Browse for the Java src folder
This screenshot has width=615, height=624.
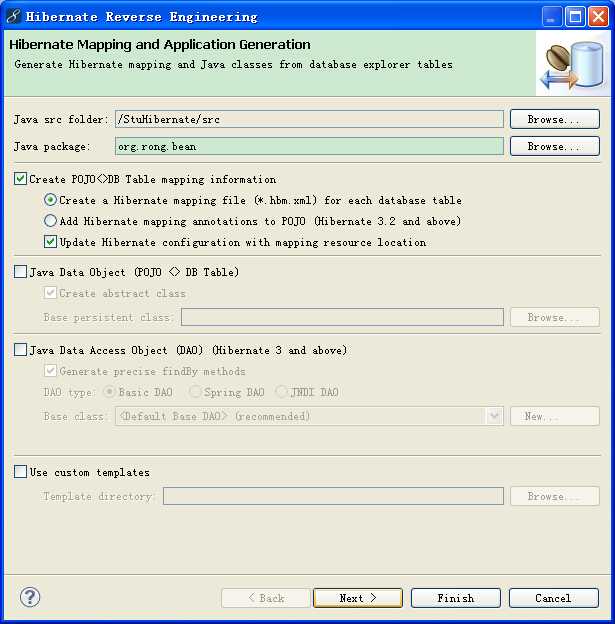(554, 119)
